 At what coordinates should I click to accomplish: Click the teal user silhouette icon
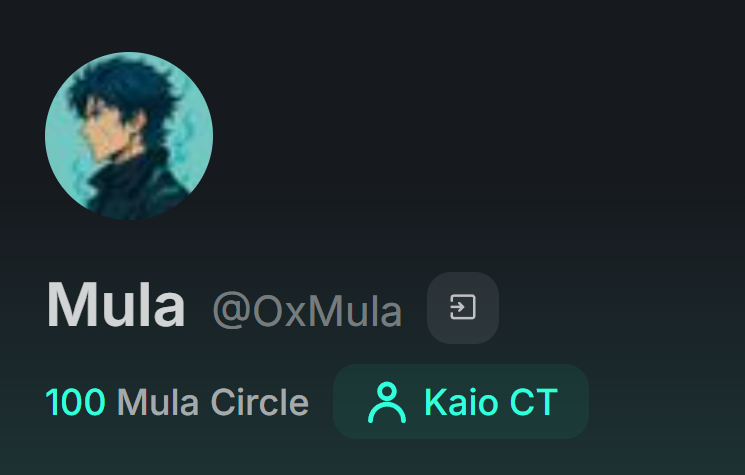point(387,402)
